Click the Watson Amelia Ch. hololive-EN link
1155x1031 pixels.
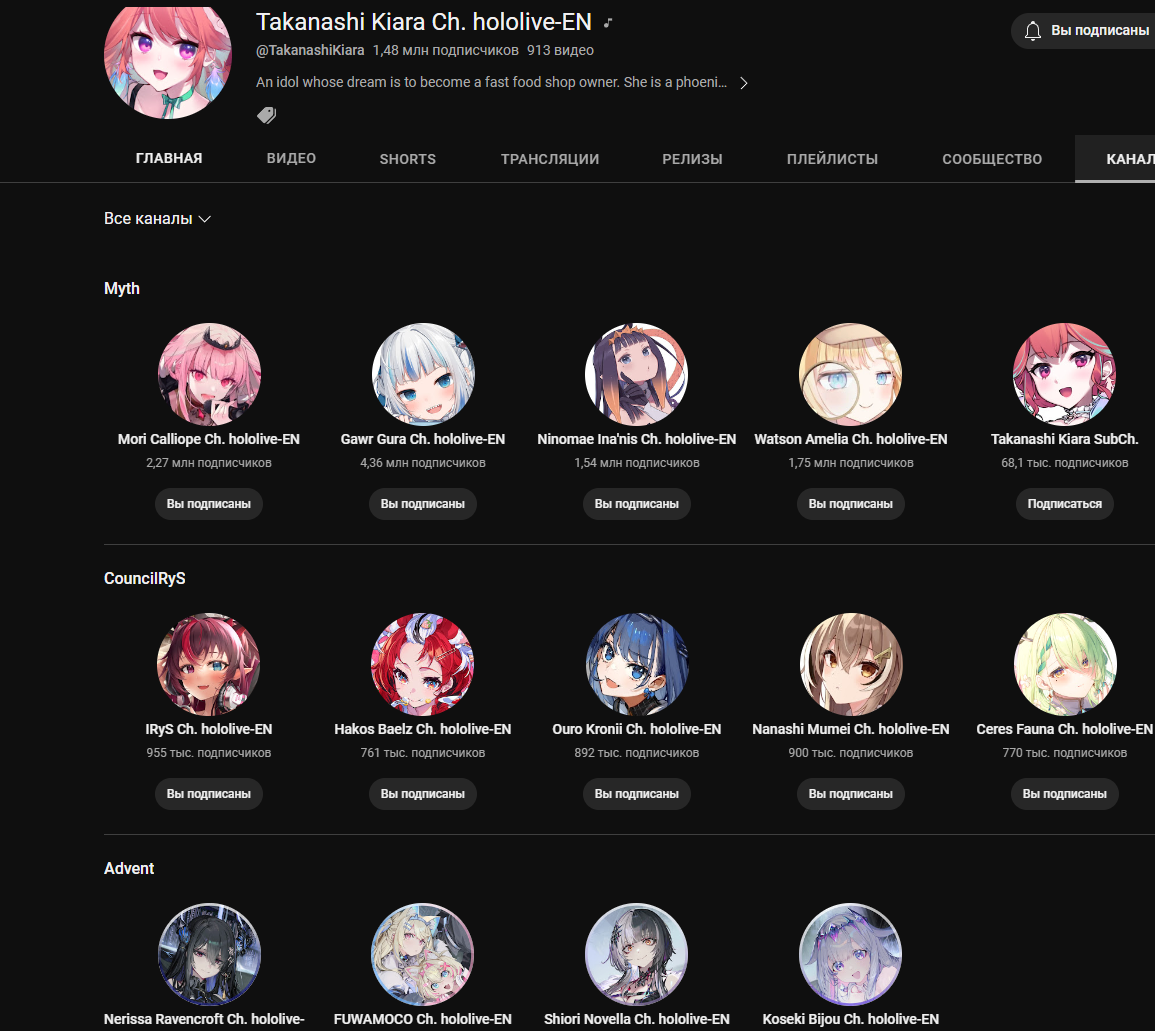click(851, 439)
